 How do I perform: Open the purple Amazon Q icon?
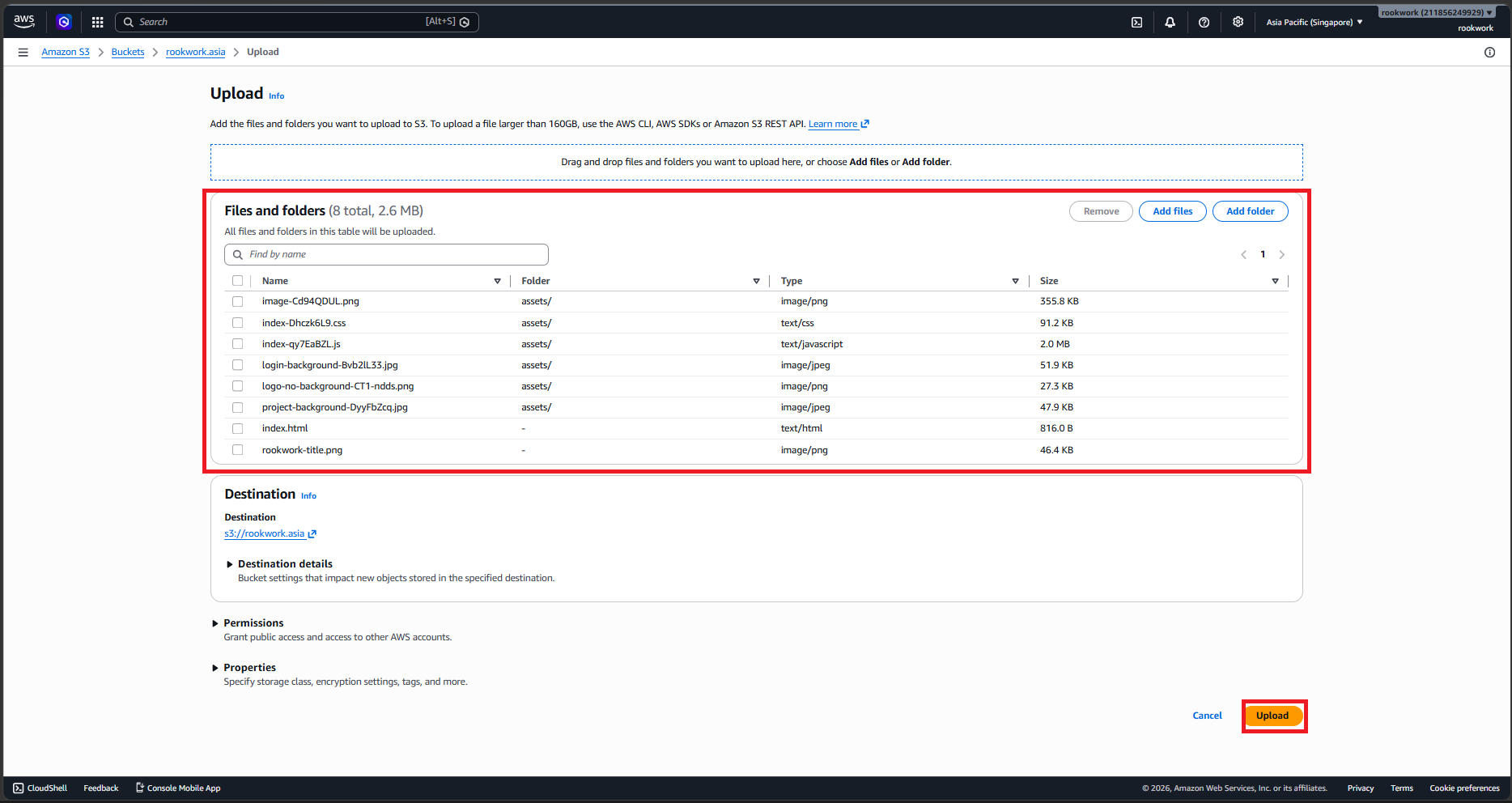click(x=64, y=22)
